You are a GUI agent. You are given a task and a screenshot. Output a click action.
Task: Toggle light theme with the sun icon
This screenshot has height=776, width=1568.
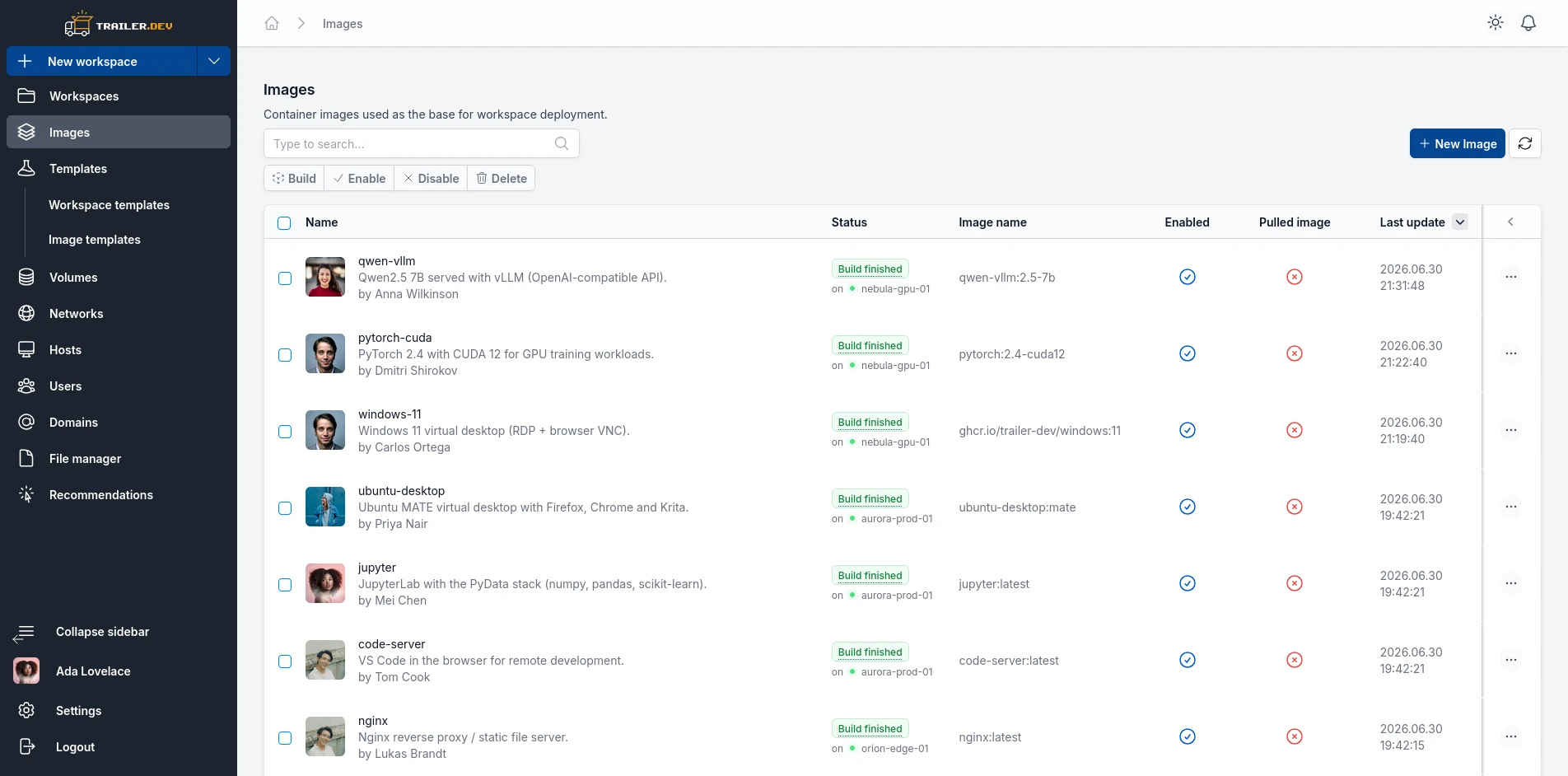[1496, 23]
